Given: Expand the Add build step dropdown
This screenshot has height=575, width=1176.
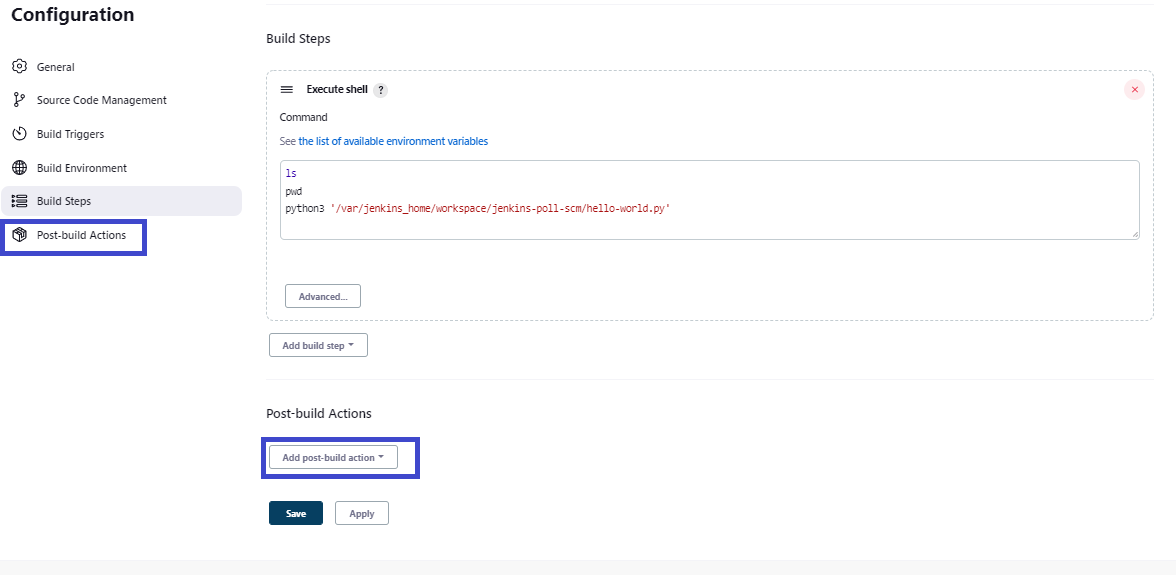Looking at the screenshot, I should pos(318,346).
